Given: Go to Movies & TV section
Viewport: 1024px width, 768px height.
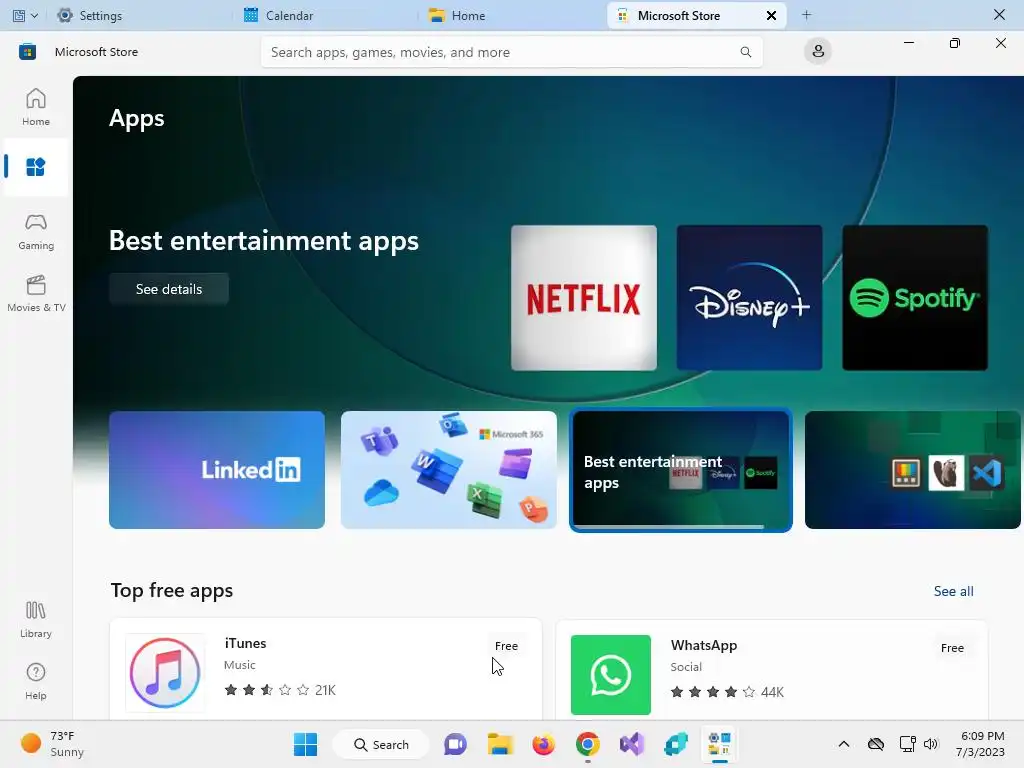Looking at the screenshot, I should pyautogui.click(x=36, y=294).
